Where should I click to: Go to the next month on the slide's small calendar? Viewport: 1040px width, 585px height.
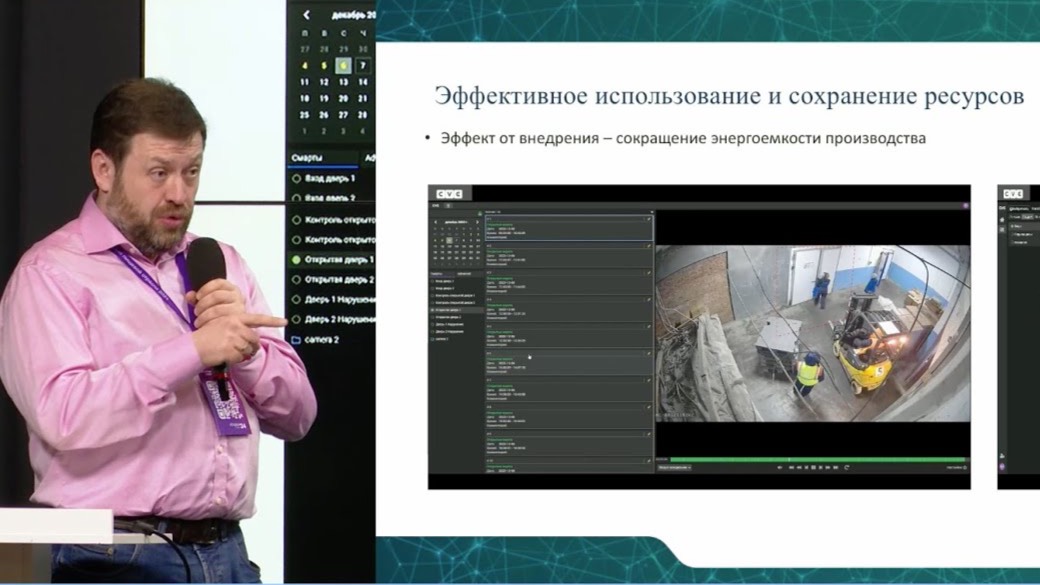tap(478, 222)
